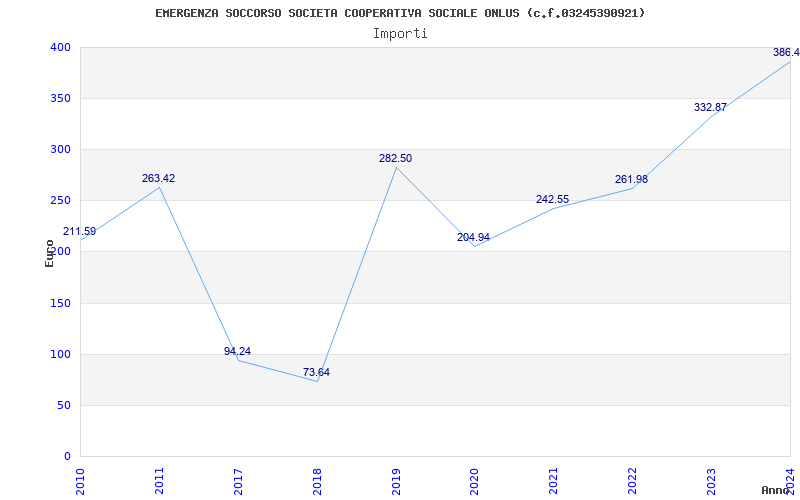This screenshot has height=500, width=800.
Task: Click the 2023 x-axis label
Action: [x=711, y=481]
